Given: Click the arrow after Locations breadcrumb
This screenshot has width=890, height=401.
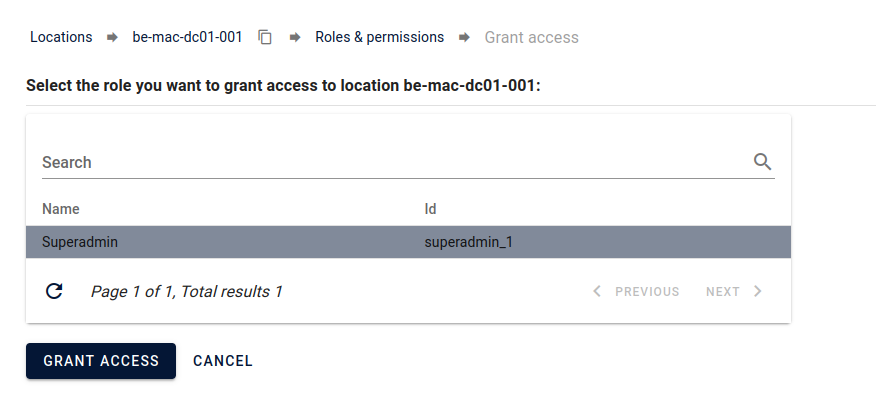Looking at the screenshot, I should pos(112,37).
